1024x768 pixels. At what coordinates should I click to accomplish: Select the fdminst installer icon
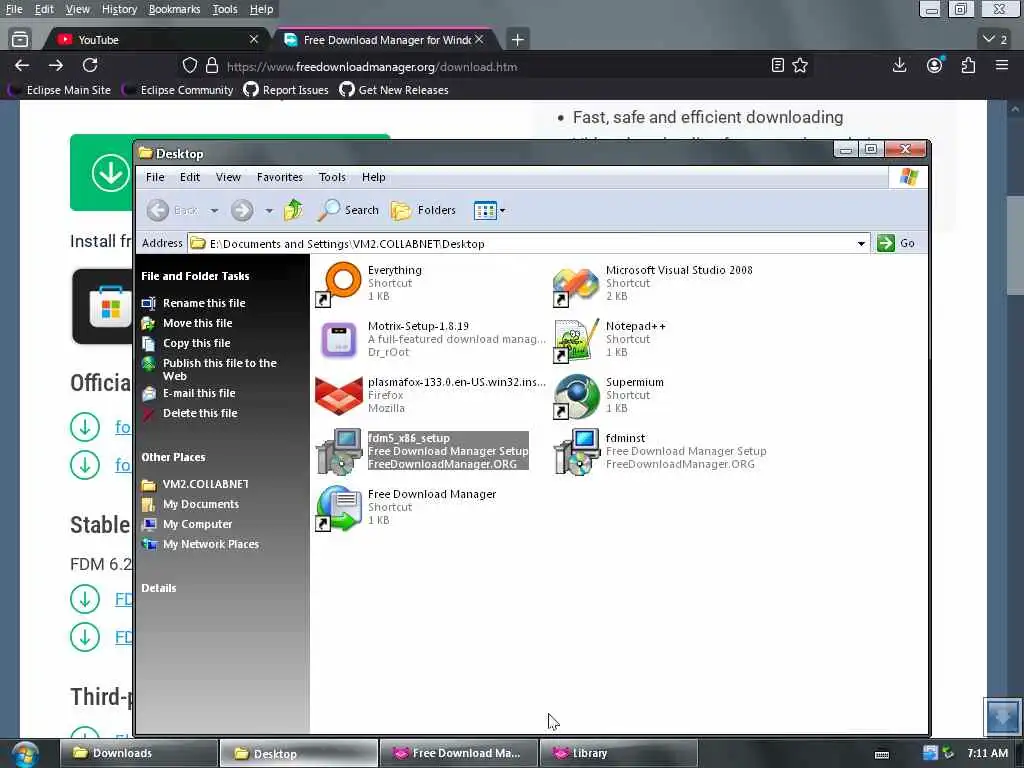tap(575, 451)
